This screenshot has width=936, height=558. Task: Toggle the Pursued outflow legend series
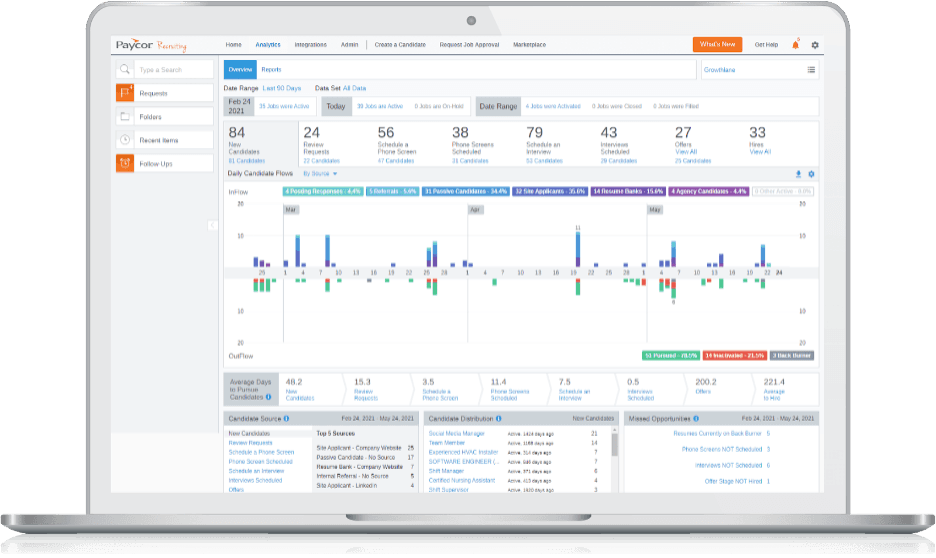[670, 355]
